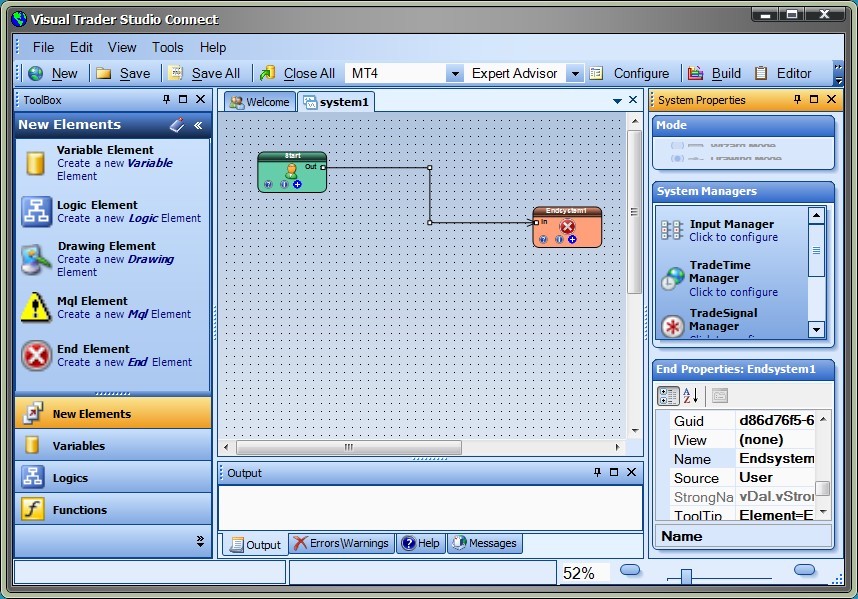Click System Managers scroll down arrow
858x599 pixels.
point(816,329)
